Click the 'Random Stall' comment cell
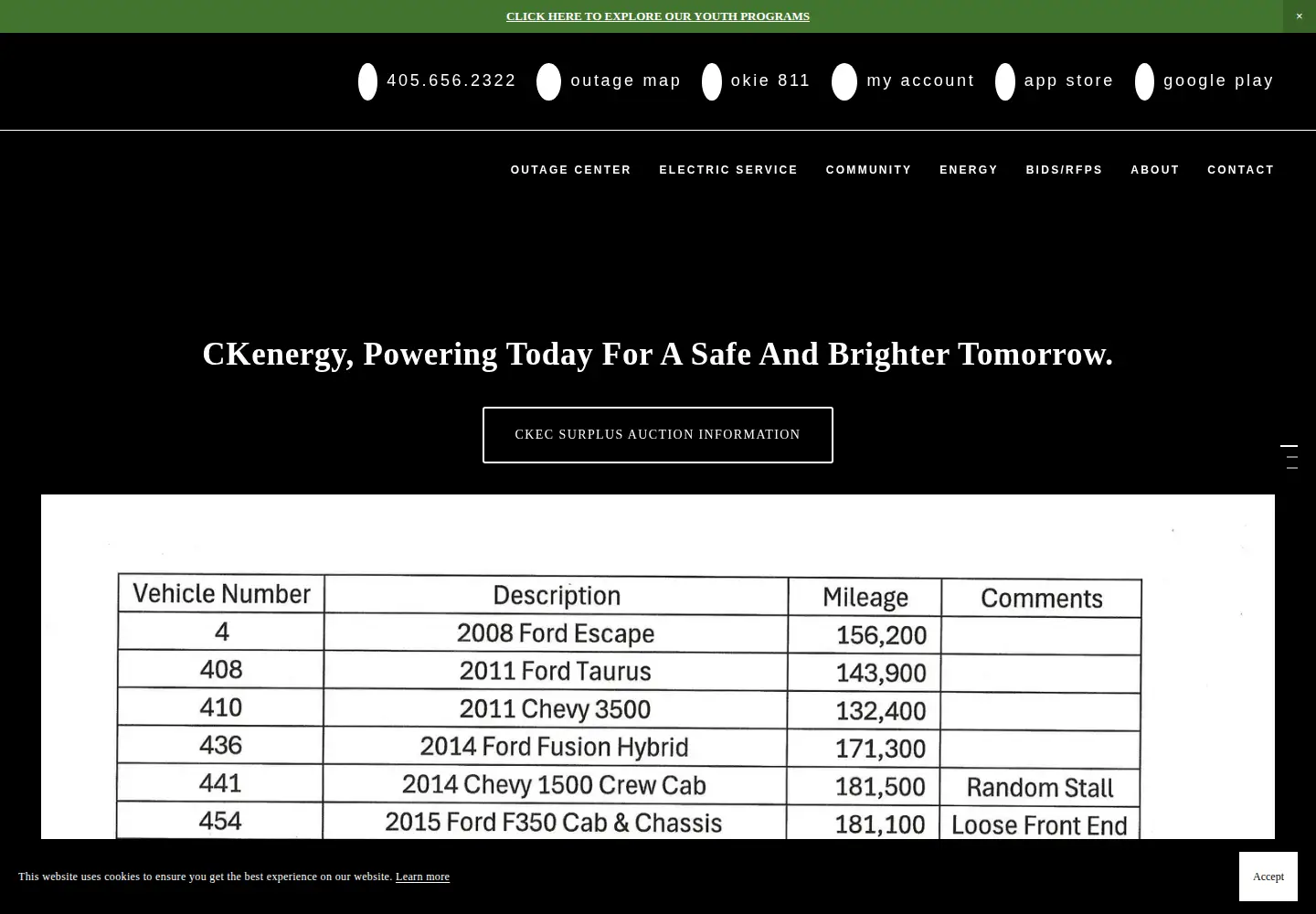The image size is (1316, 914). pyautogui.click(x=1040, y=787)
